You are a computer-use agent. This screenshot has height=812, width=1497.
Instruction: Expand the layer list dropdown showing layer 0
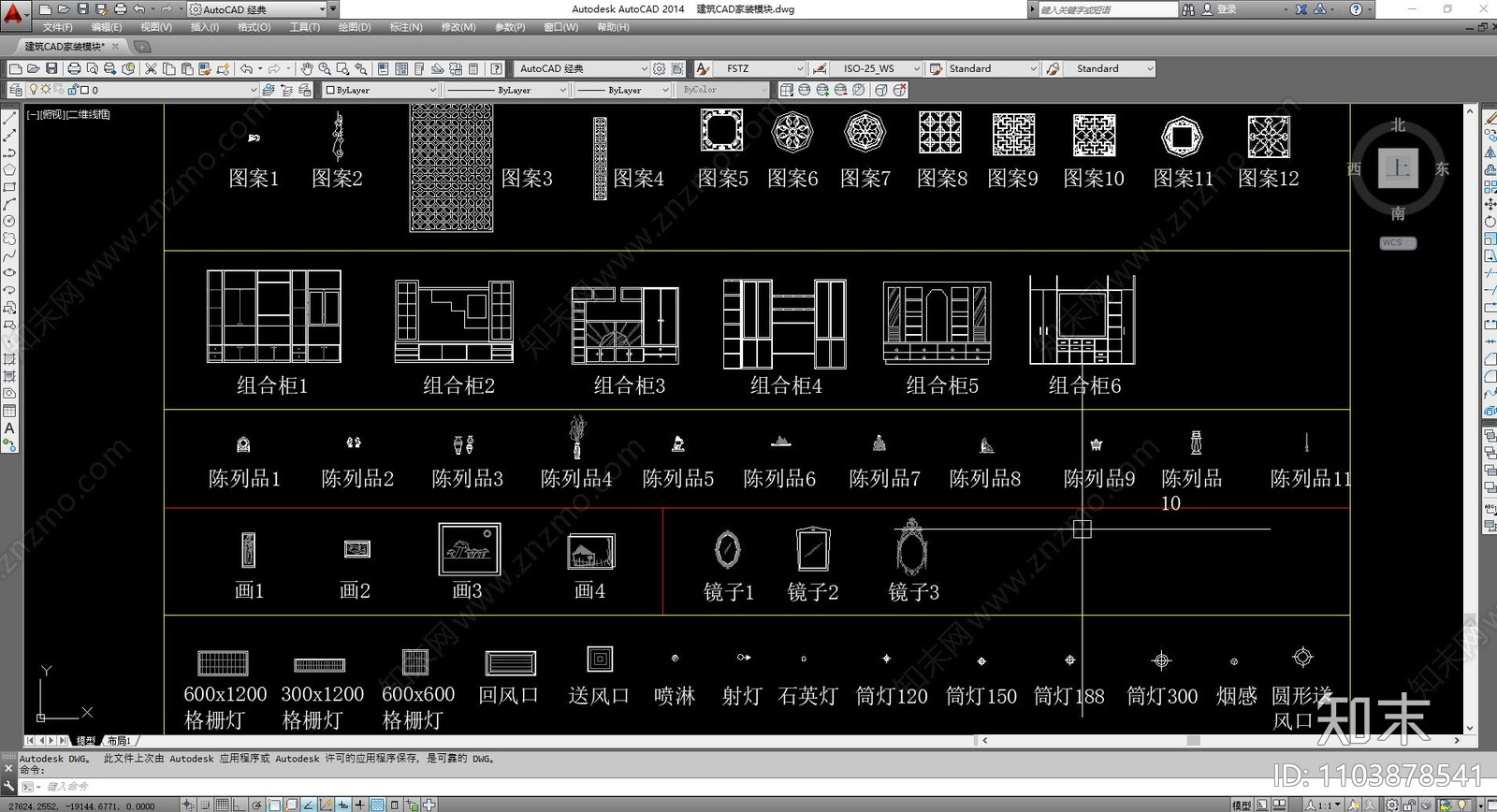[253, 90]
